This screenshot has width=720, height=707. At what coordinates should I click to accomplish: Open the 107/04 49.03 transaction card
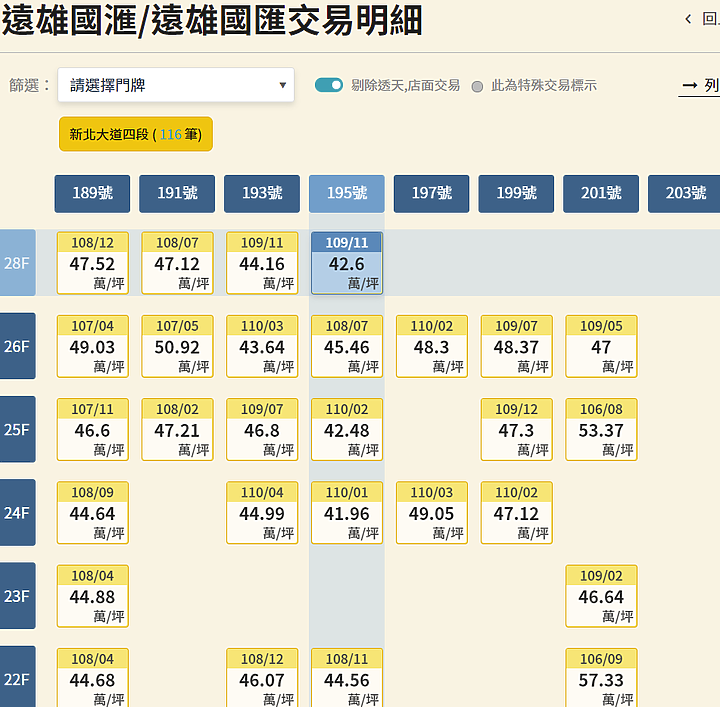pos(93,346)
